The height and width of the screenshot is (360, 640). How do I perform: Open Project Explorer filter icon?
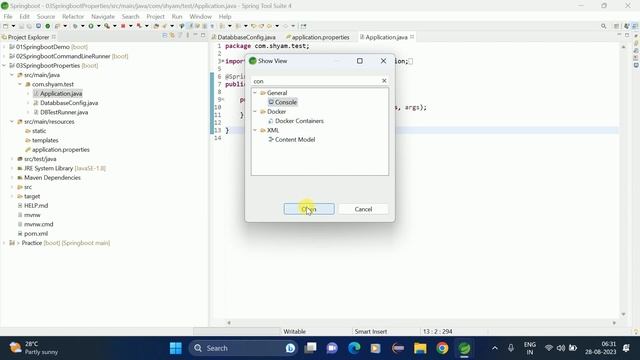[x=180, y=36]
